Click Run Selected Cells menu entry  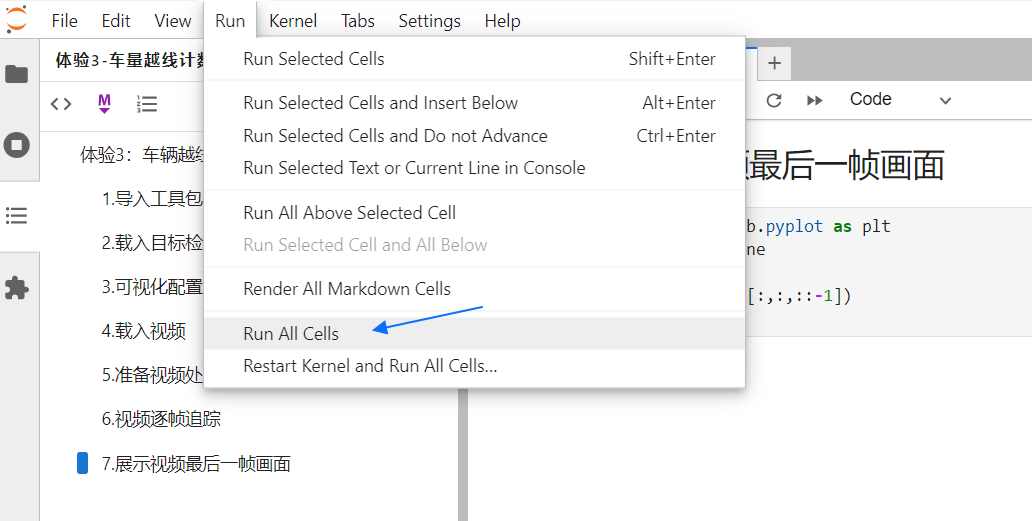pos(314,59)
